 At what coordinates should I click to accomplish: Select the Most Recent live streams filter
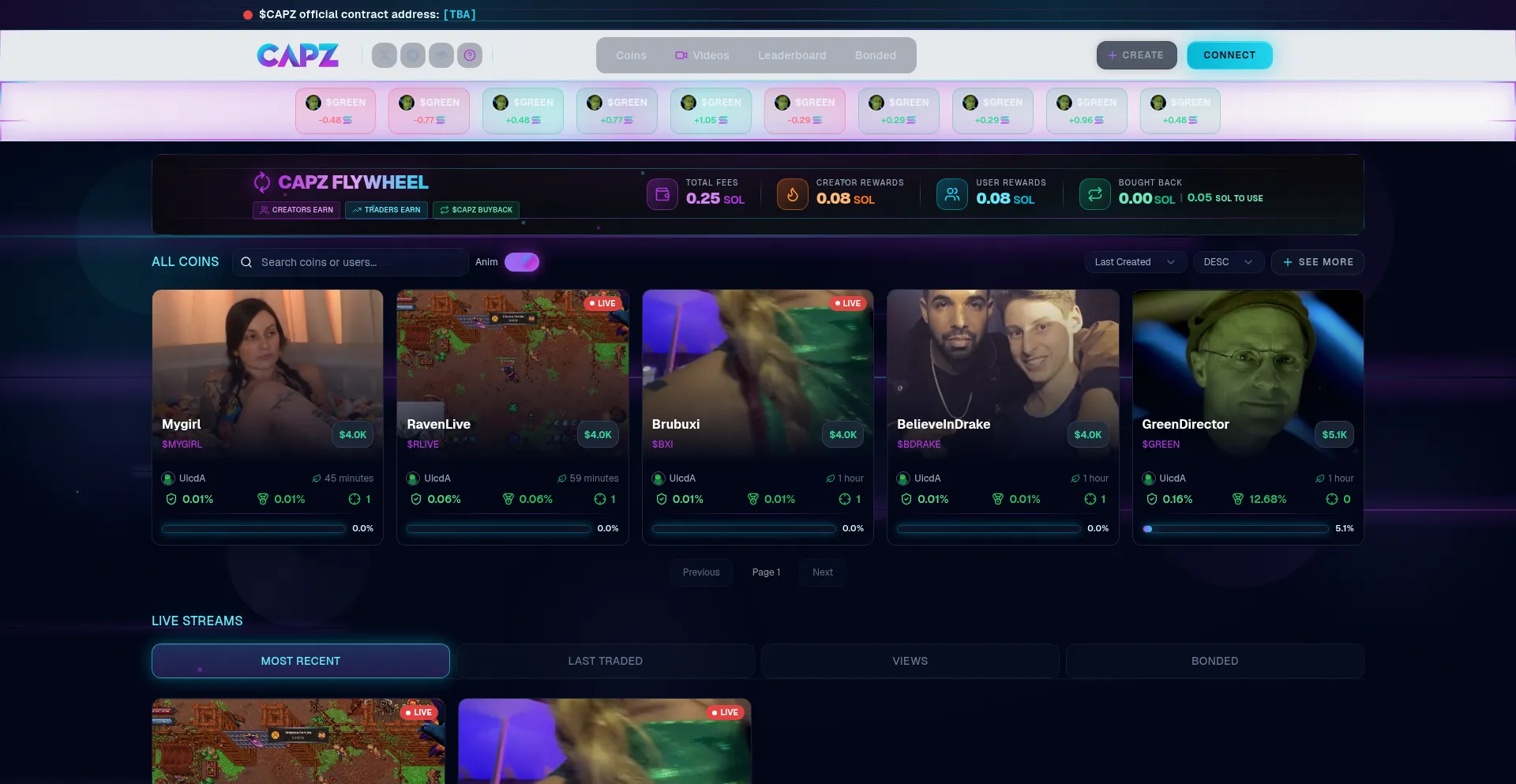point(300,661)
